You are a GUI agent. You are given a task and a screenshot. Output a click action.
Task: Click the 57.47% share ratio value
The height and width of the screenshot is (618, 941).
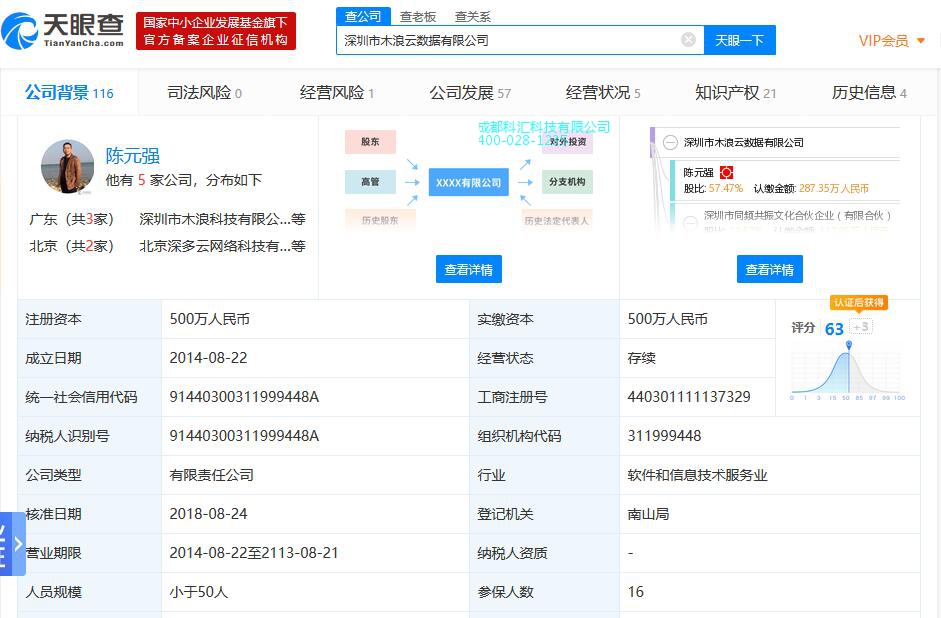click(x=726, y=188)
